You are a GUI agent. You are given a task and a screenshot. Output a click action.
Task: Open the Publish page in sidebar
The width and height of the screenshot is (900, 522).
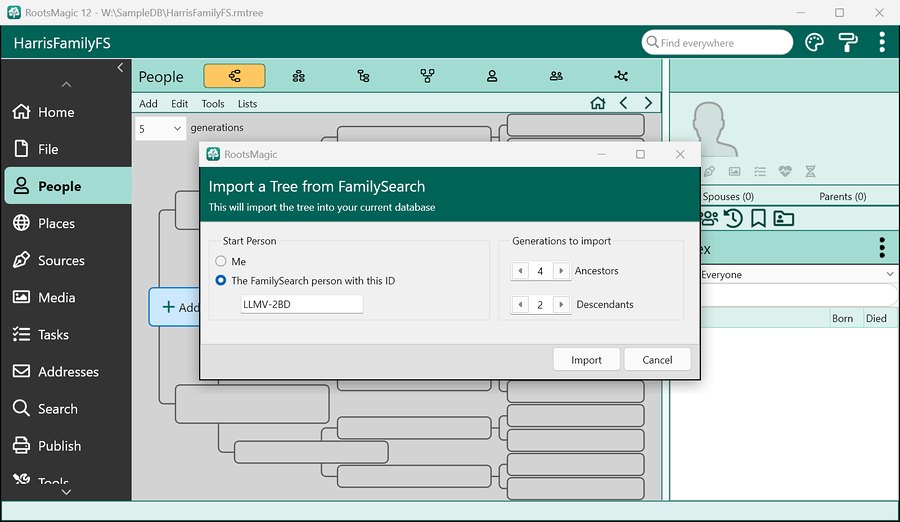(68, 446)
